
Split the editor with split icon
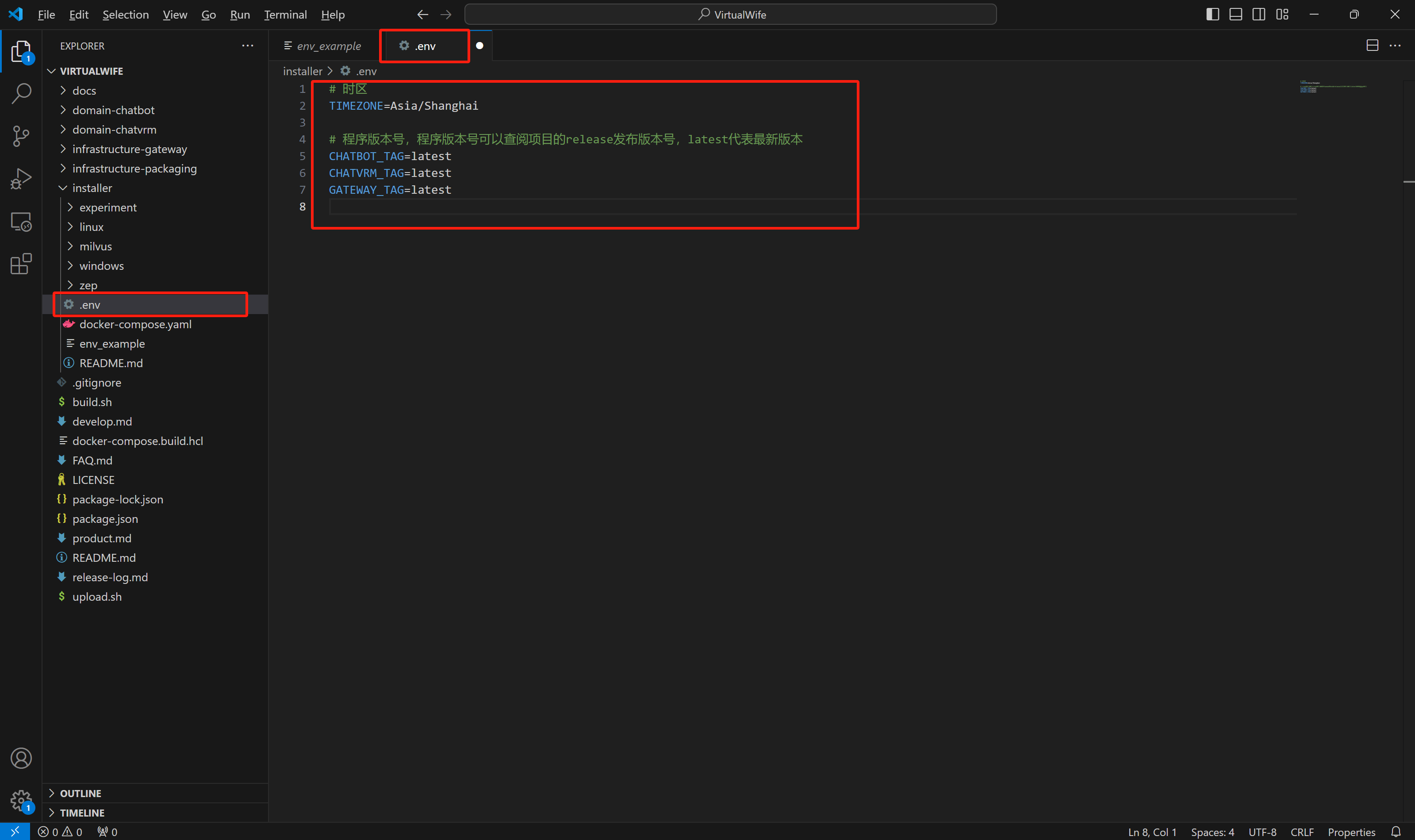click(x=1372, y=45)
